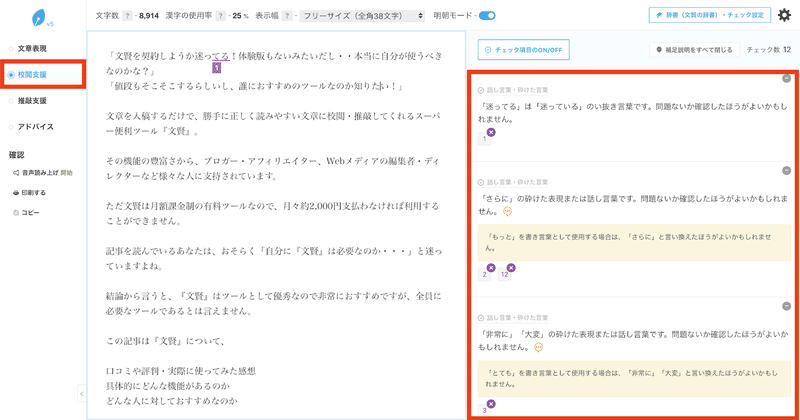Dismiss check 3 with purple X icon
Viewport: 800px width, 420px height.
pos(491,404)
